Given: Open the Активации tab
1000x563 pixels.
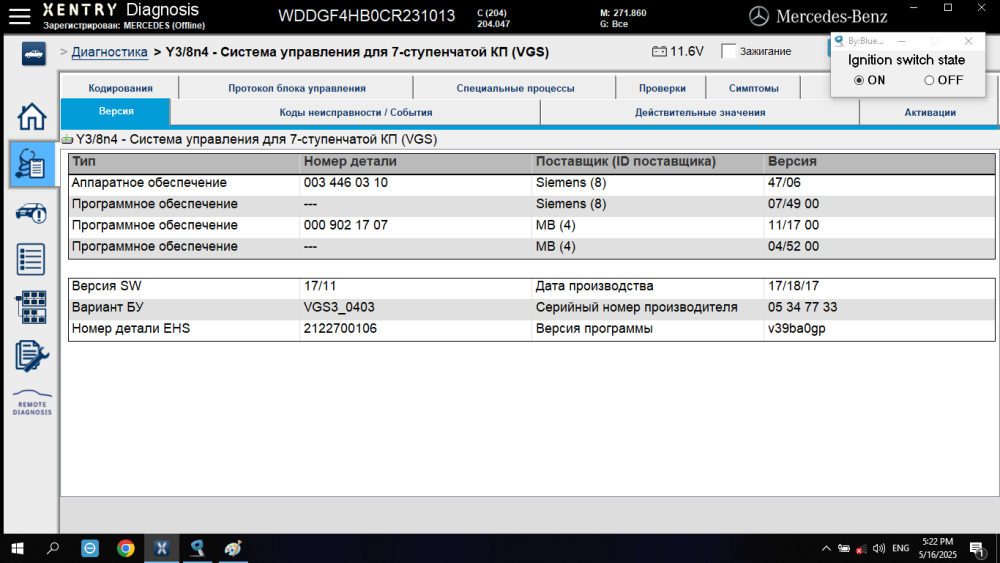Looking at the screenshot, I should pyautogui.click(x=929, y=112).
